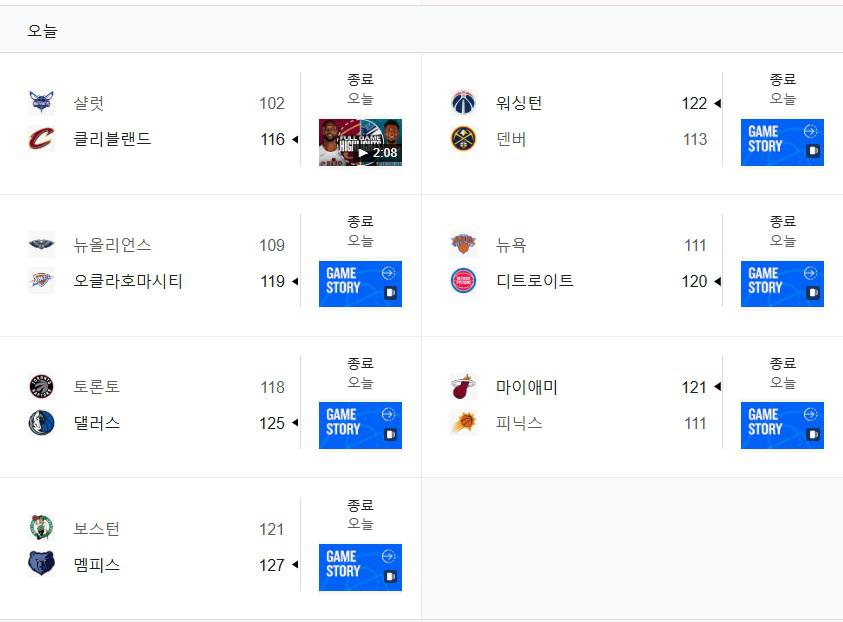Viewport: 843px width, 622px height.
Task: Select the Toronto Raptors team logo
Action: [x=41, y=387]
